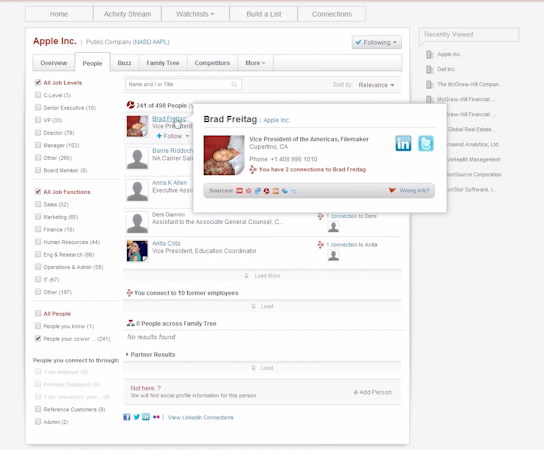Click the connection icon beside former employees text
The image size is (544, 450).
[x=129, y=293]
